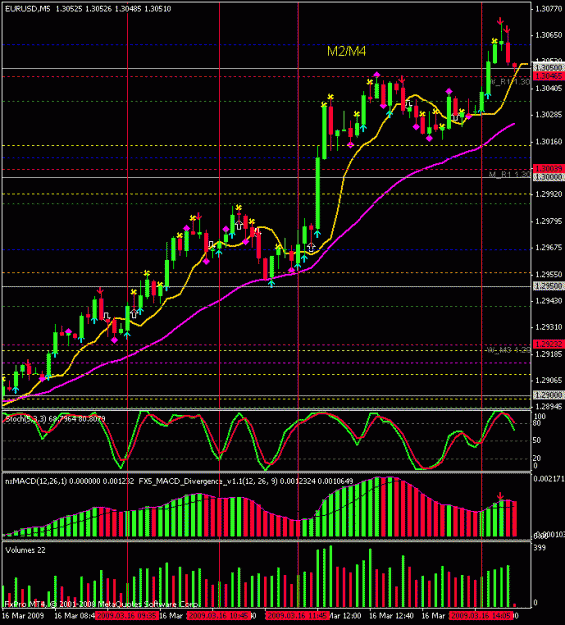Click the 1.29920 price axis value
Image resolution: width=565 pixels, height=625 pixels.
point(548,195)
